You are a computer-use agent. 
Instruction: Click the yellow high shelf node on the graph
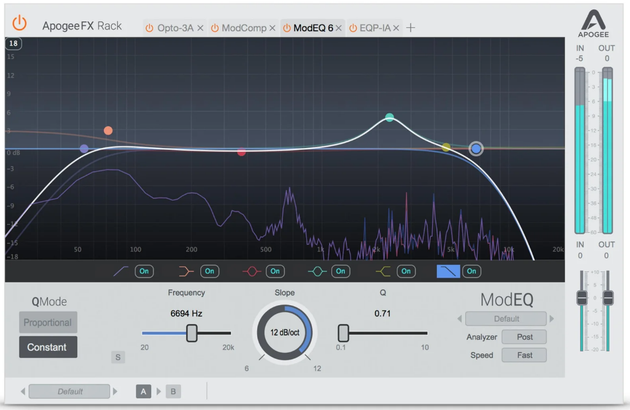click(x=446, y=147)
